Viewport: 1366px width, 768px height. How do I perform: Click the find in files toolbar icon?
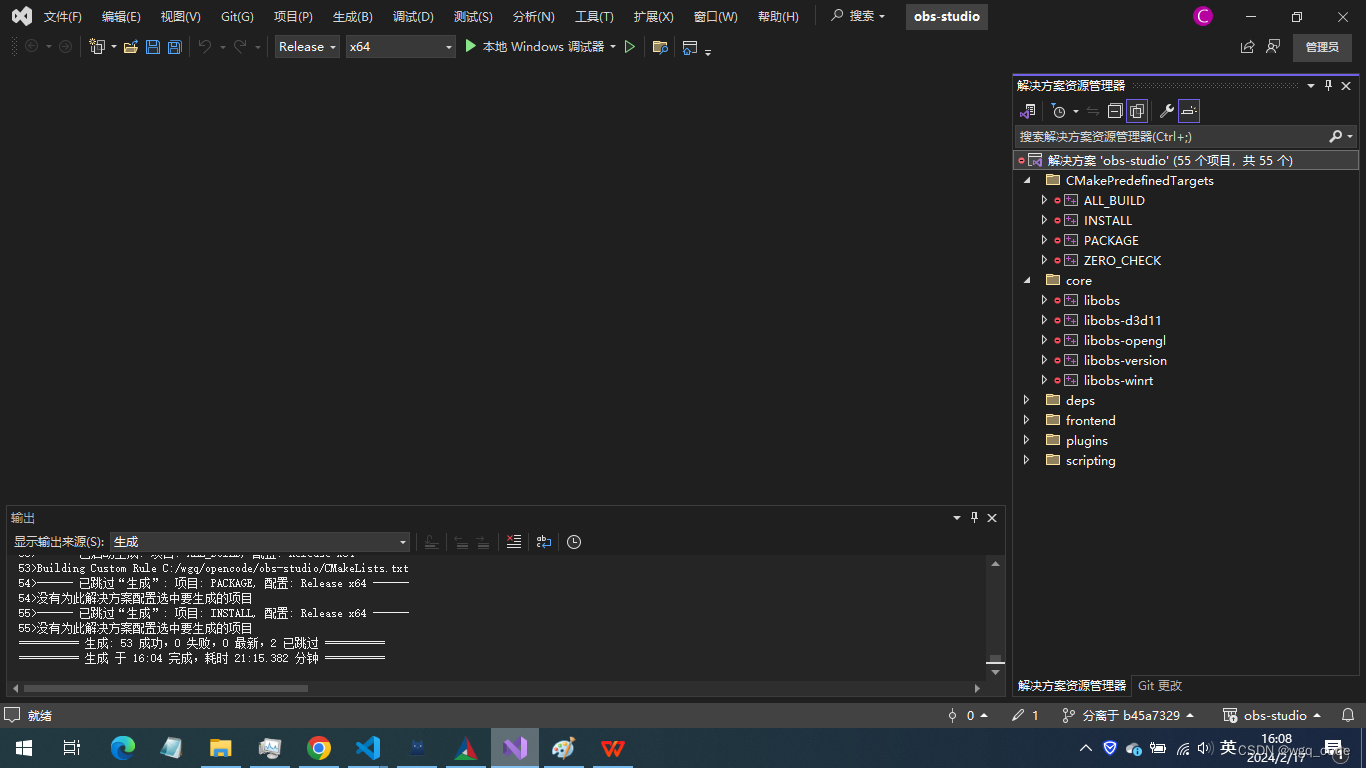pos(660,47)
